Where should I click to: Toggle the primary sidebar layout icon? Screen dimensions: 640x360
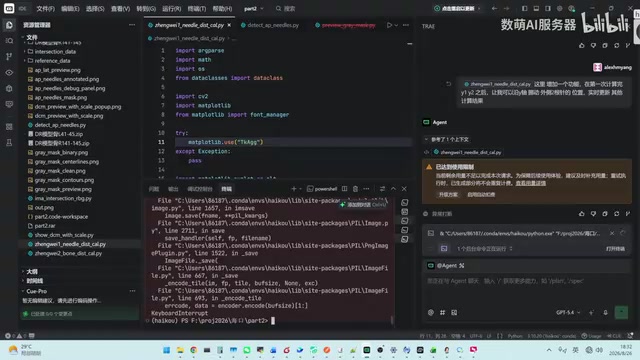click(x=524, y=9)
